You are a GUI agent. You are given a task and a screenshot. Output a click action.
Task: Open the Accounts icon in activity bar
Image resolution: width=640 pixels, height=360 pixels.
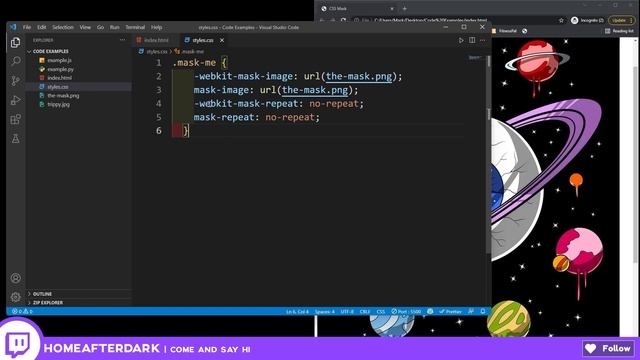[16, 278]
